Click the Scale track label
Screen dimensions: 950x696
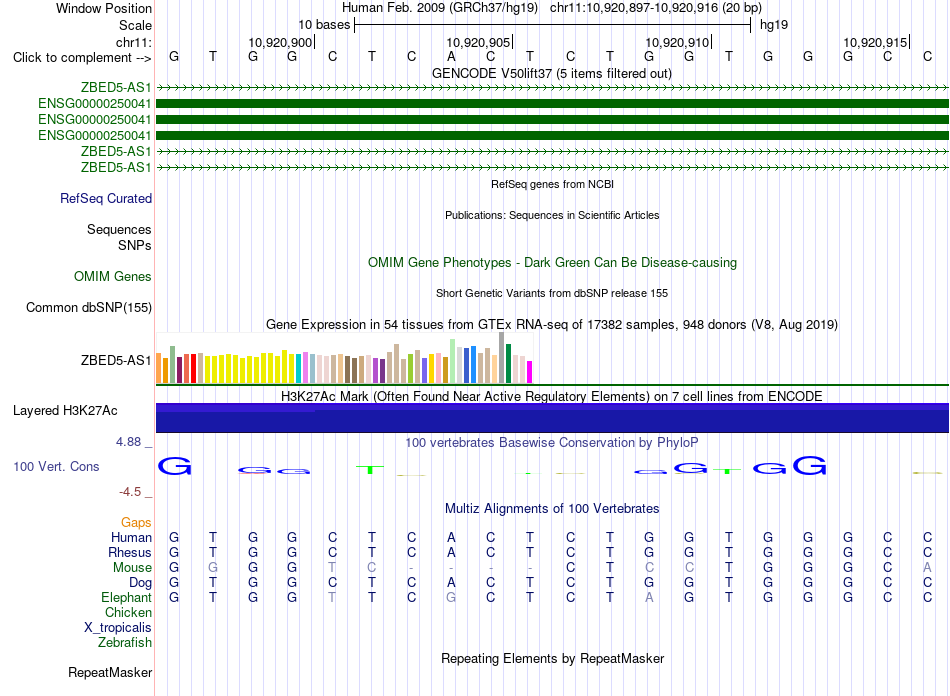tap(135, 25)
